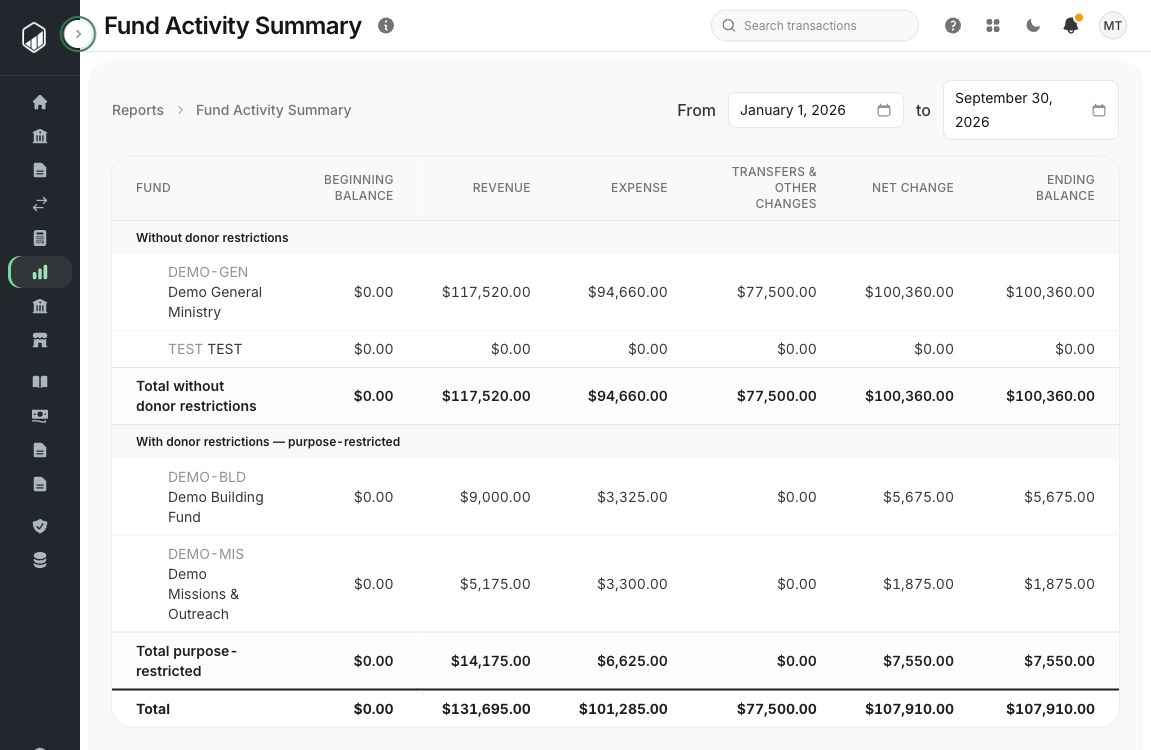Click the info icon beside page title
The height and width of the screenshot is (750, 1151).
(x=386, y=26)
